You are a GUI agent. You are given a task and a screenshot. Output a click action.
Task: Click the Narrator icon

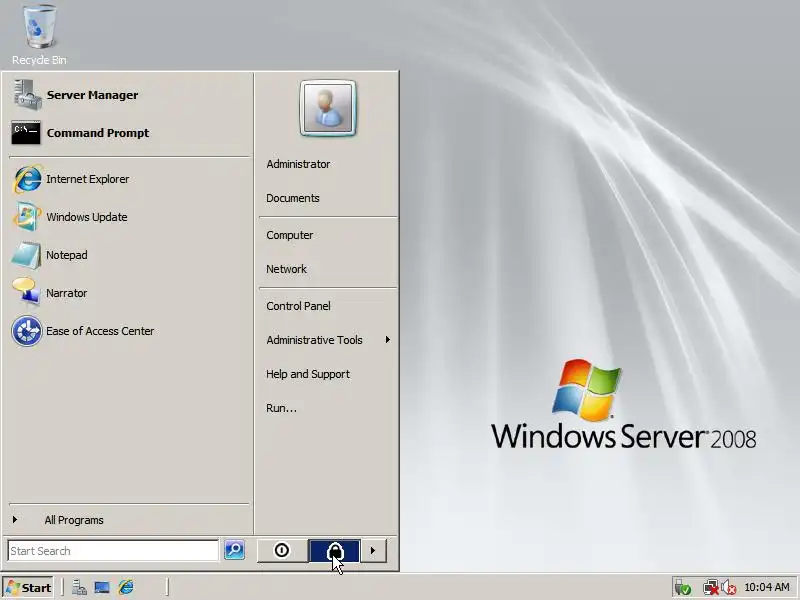coord(27,293)
